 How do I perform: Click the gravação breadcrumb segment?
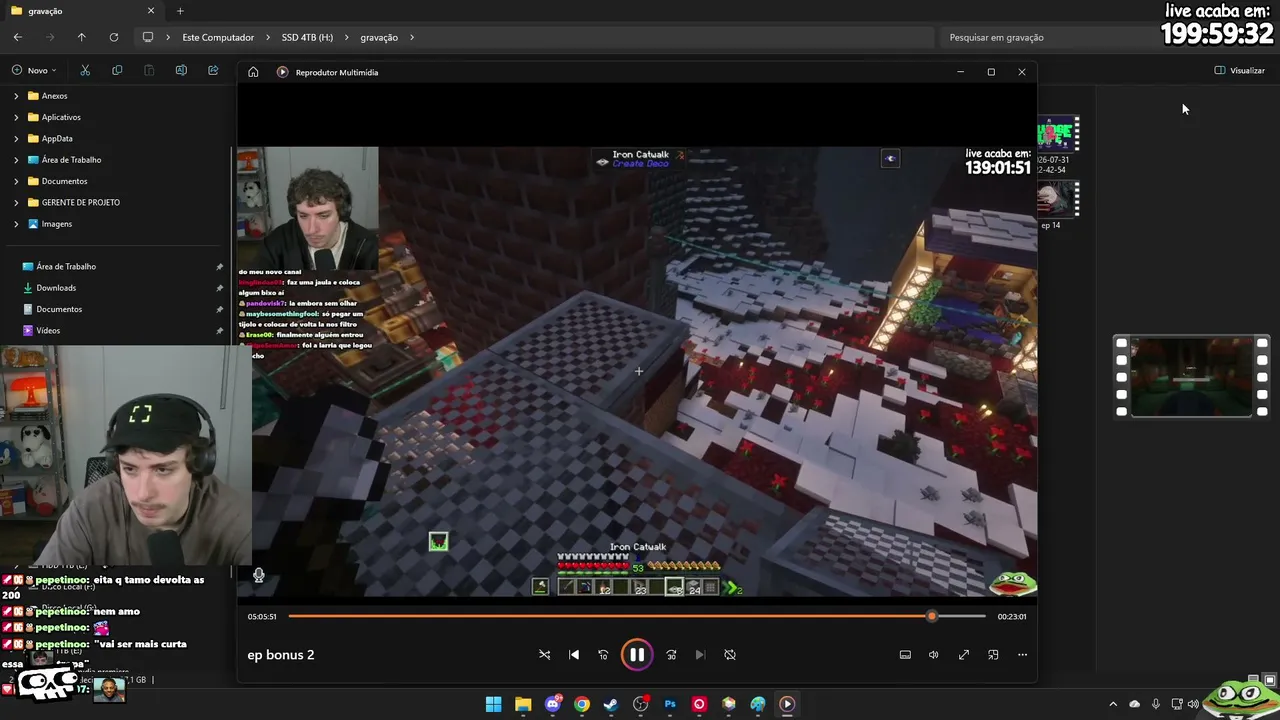(379, 37)
